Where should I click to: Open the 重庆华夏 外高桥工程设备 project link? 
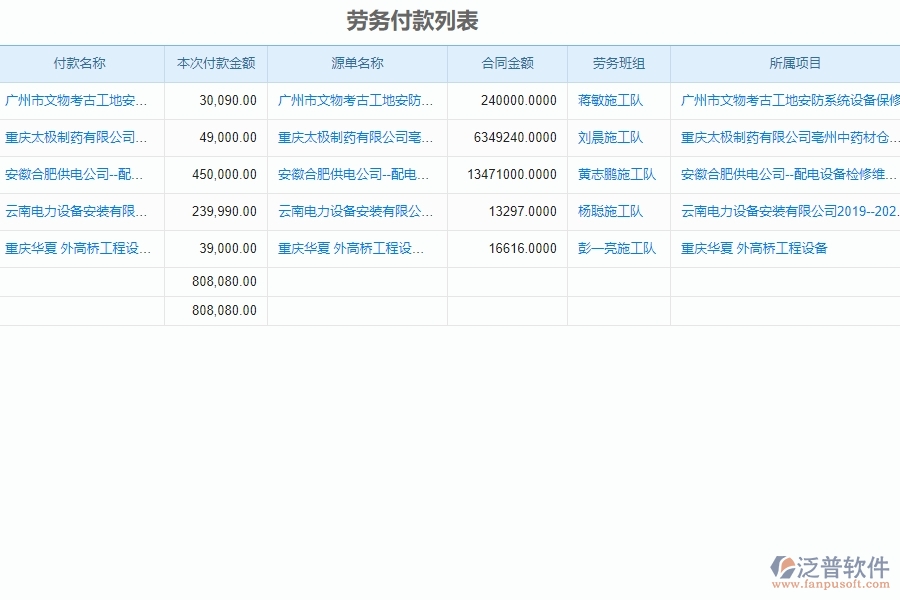754,249
